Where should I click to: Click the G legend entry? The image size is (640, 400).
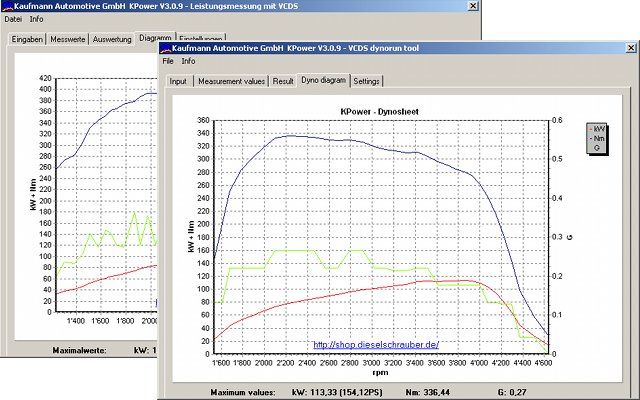click(x=597, y=148)
